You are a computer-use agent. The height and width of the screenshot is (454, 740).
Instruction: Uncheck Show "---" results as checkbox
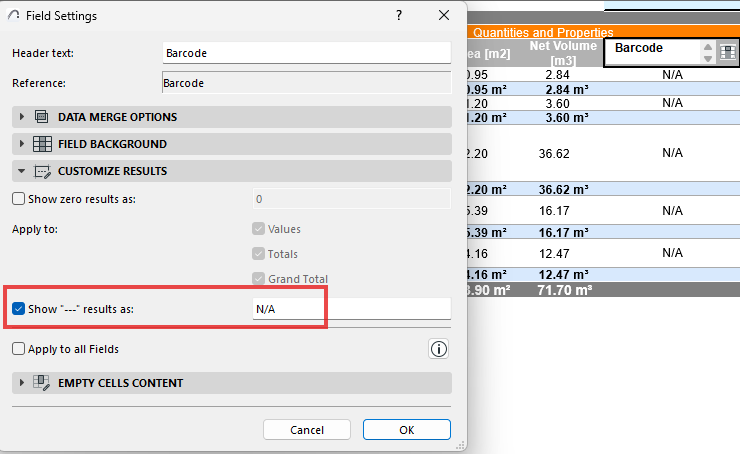[19, 309]
